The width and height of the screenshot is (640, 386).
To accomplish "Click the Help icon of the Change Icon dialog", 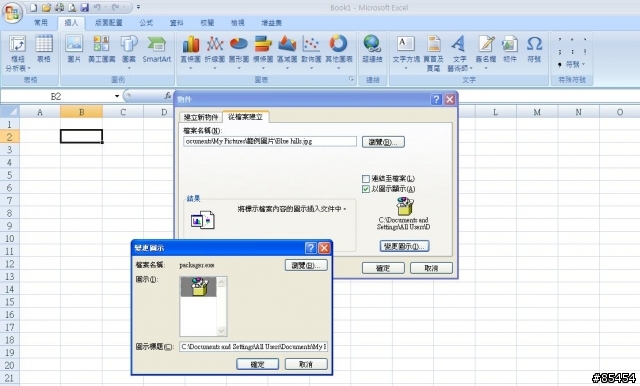I will (310, 248).
